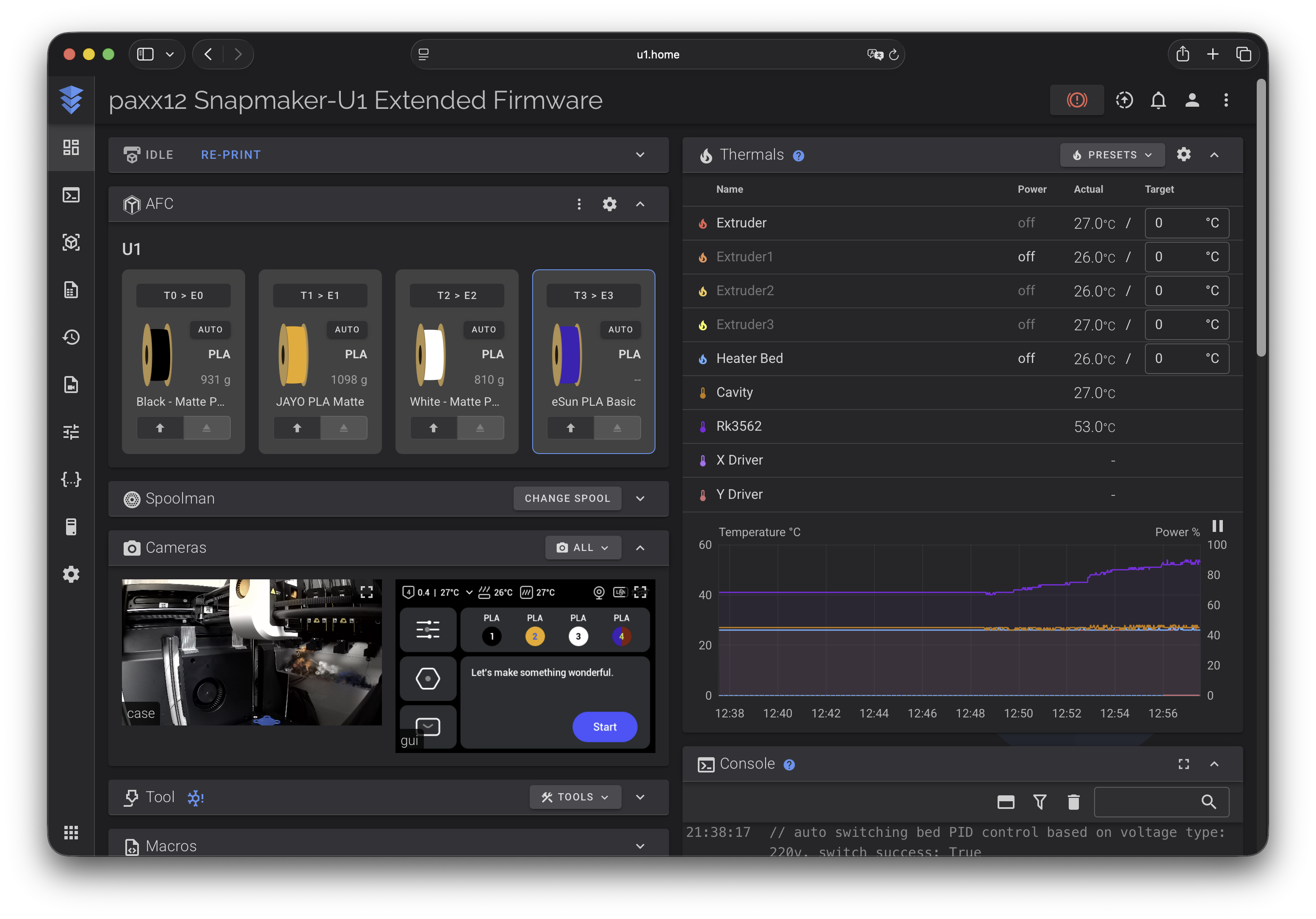Toggle AUTO on T3 > E3 lane
The width and height of the screenshot is (1316, 919).
pyautogui.click(x=621, y=329)
